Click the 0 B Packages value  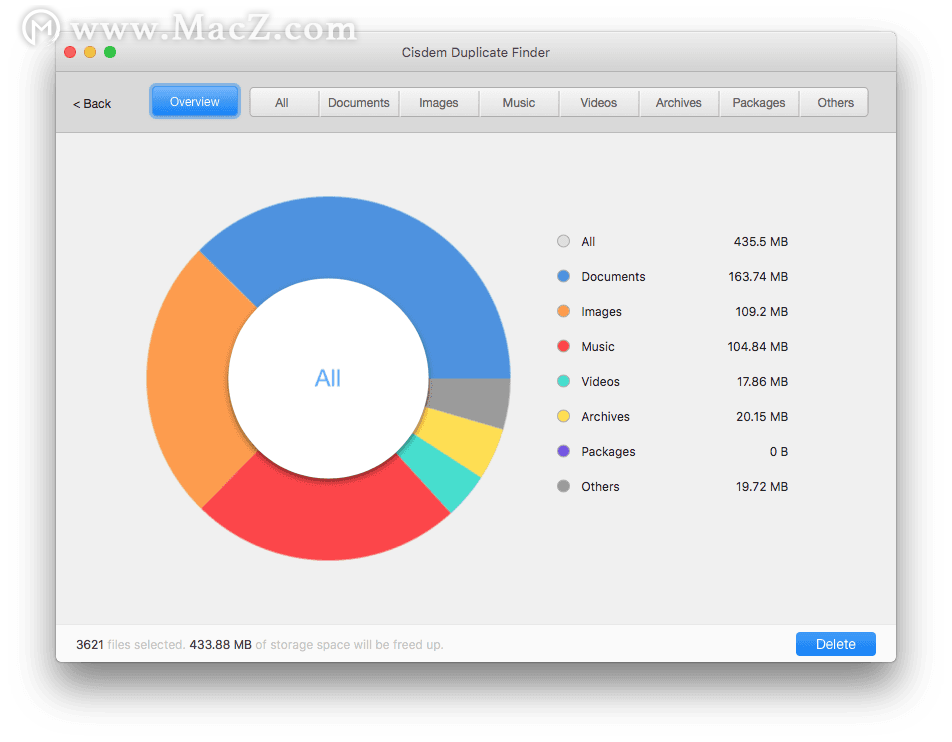tap(779, 452)
